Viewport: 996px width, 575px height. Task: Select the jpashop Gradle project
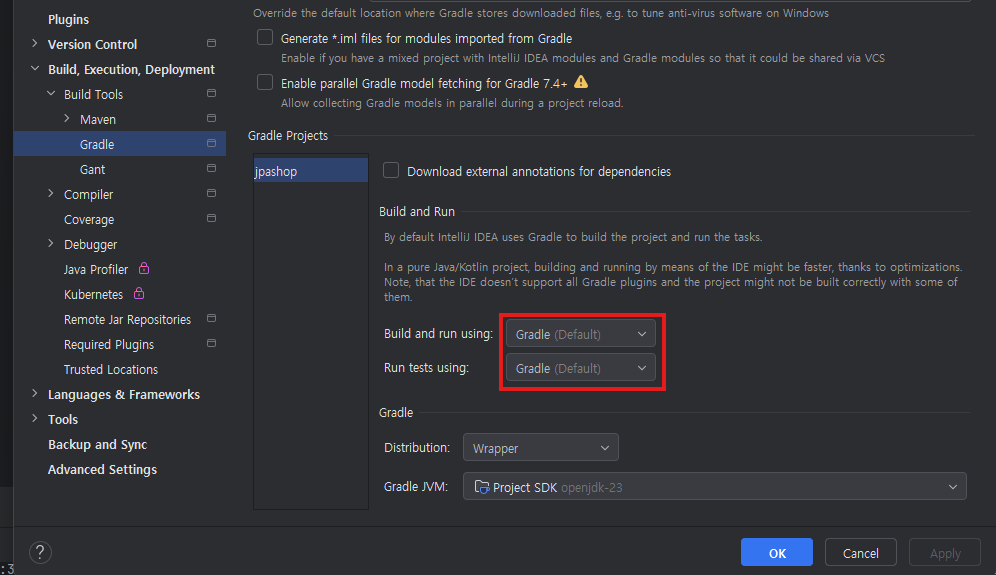pyautogui.click(x=311, y=171)
